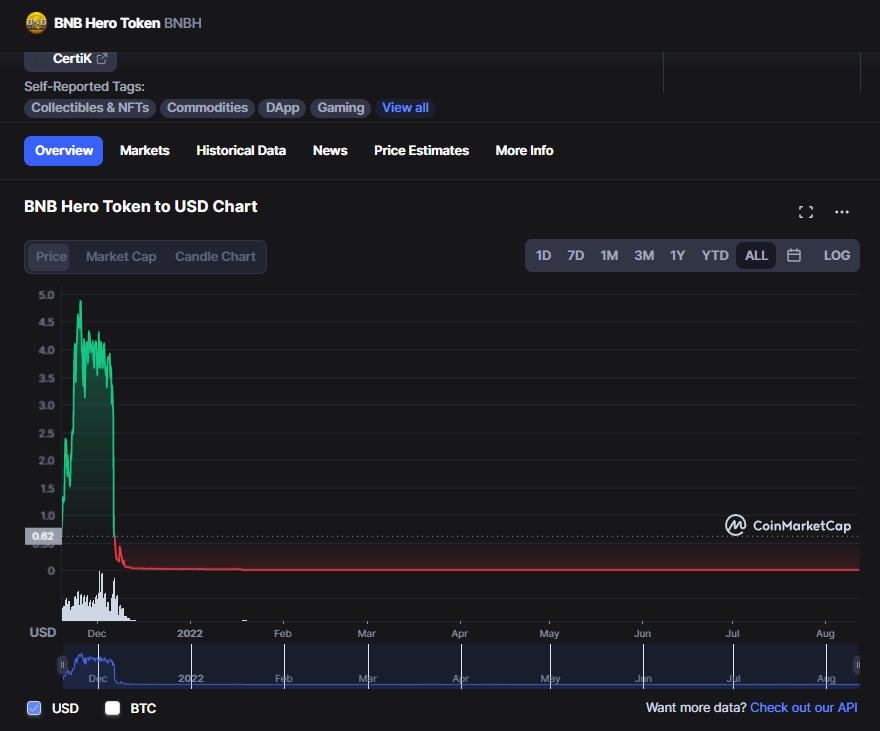
Task: Click the 0.62 price marker label
Action: (x=43, y=536)
